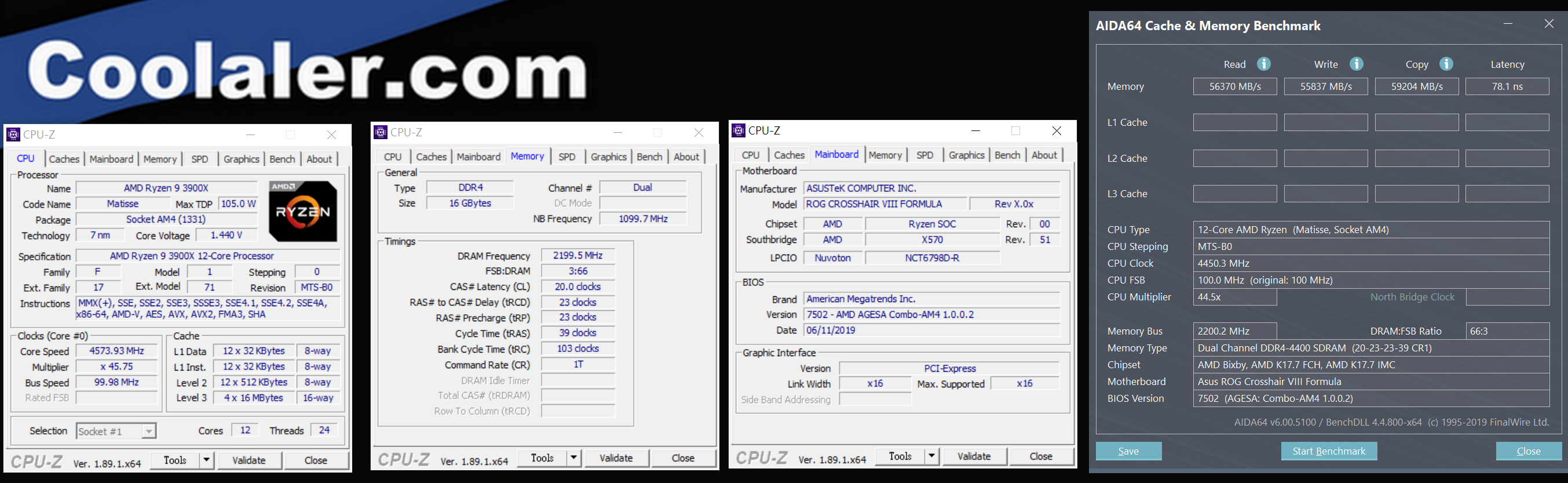Click Tools button in left CPU-Z window
1568x483 pixels.
(175, 460)
